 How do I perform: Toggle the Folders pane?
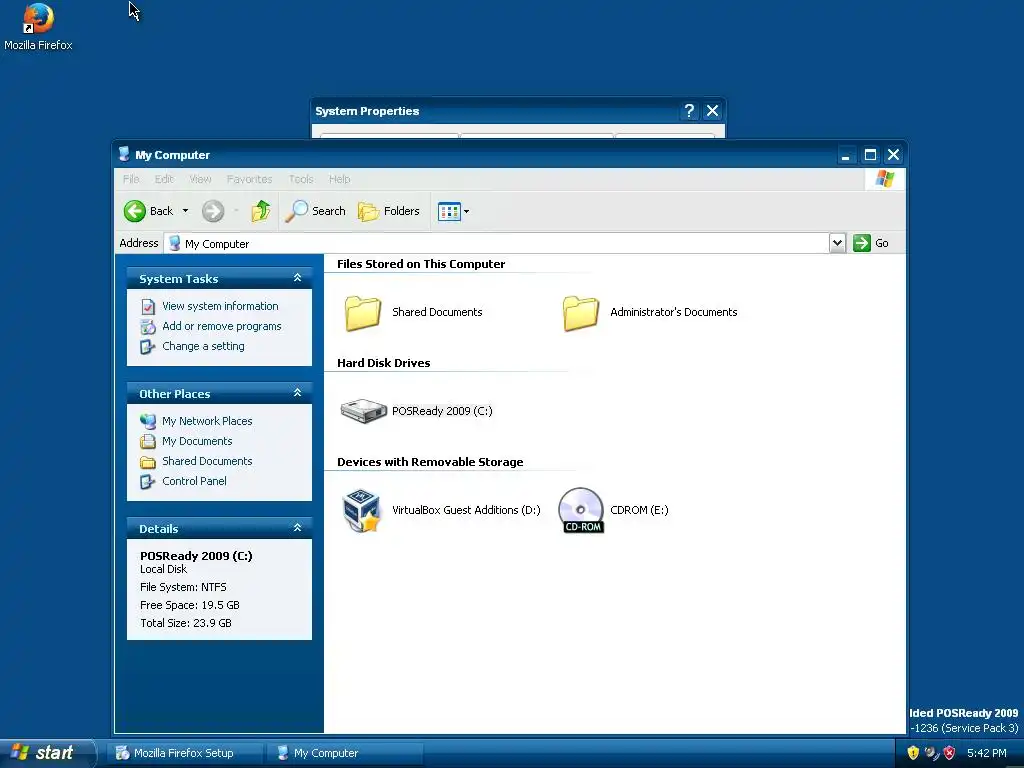[389, 211]
